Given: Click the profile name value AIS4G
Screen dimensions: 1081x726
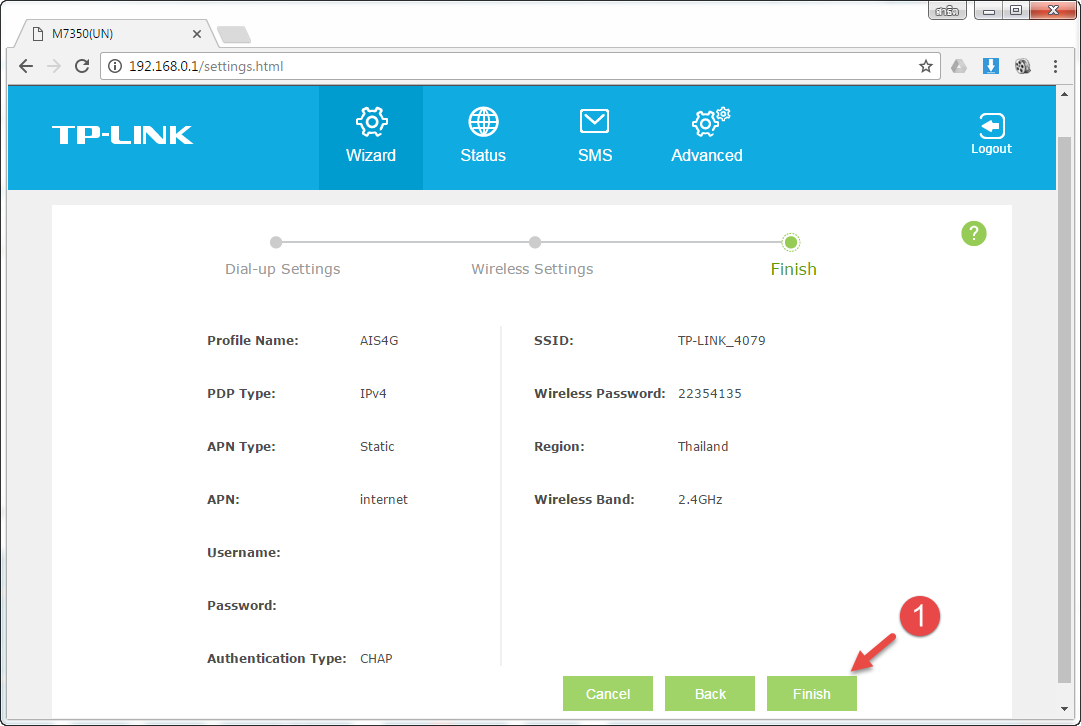Looking at the screenshot, I should [379, 341].
